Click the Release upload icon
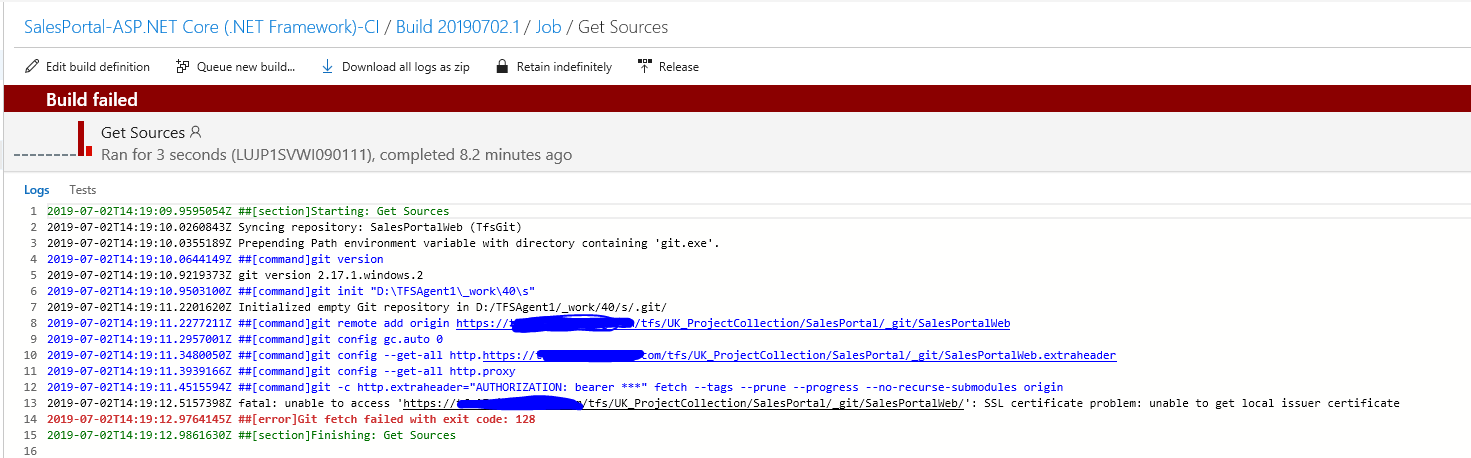 pyautogui.click(x=645, y=67)
